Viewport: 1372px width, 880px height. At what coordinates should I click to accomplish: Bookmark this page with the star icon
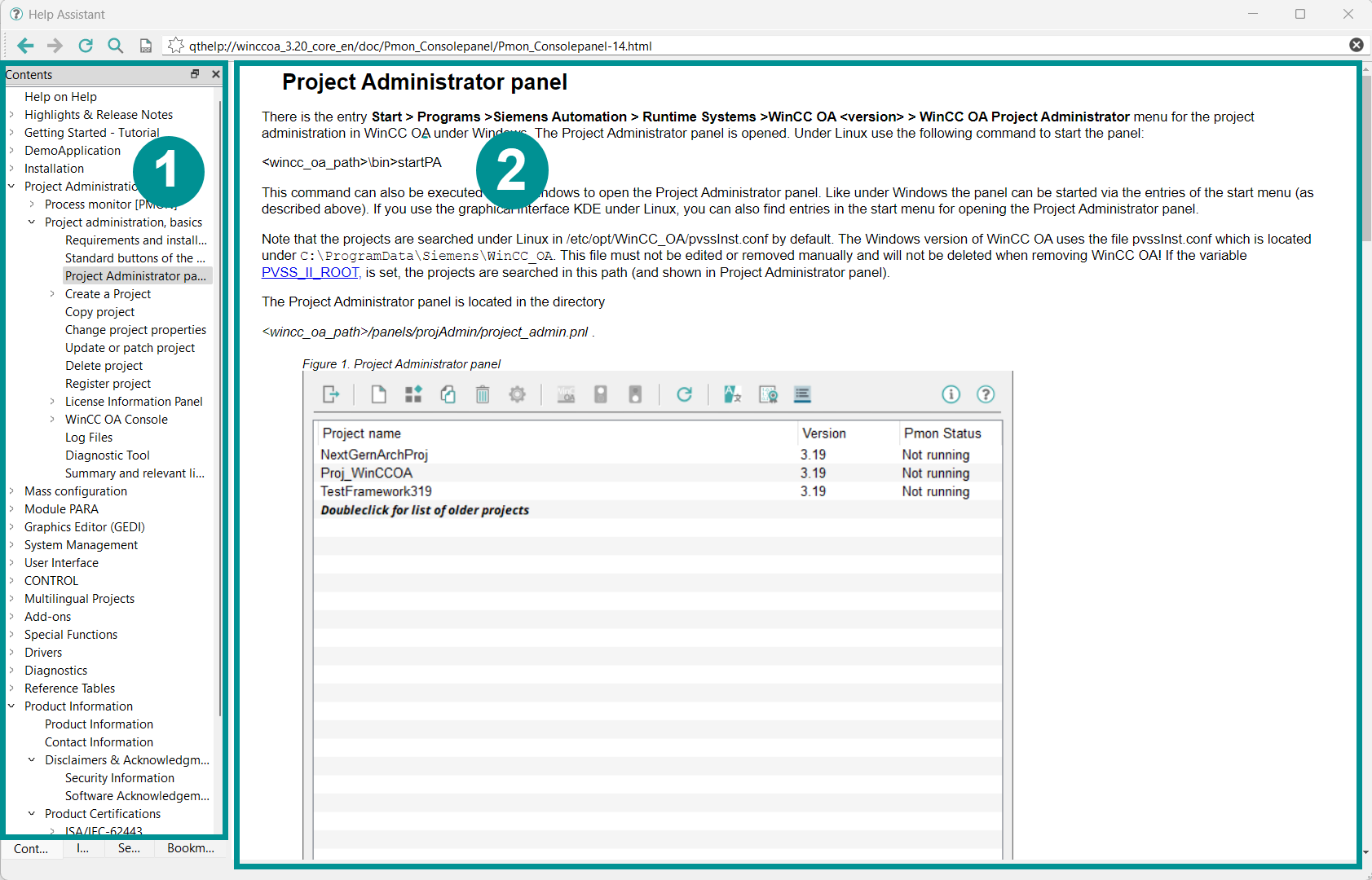tap(175, 46)
